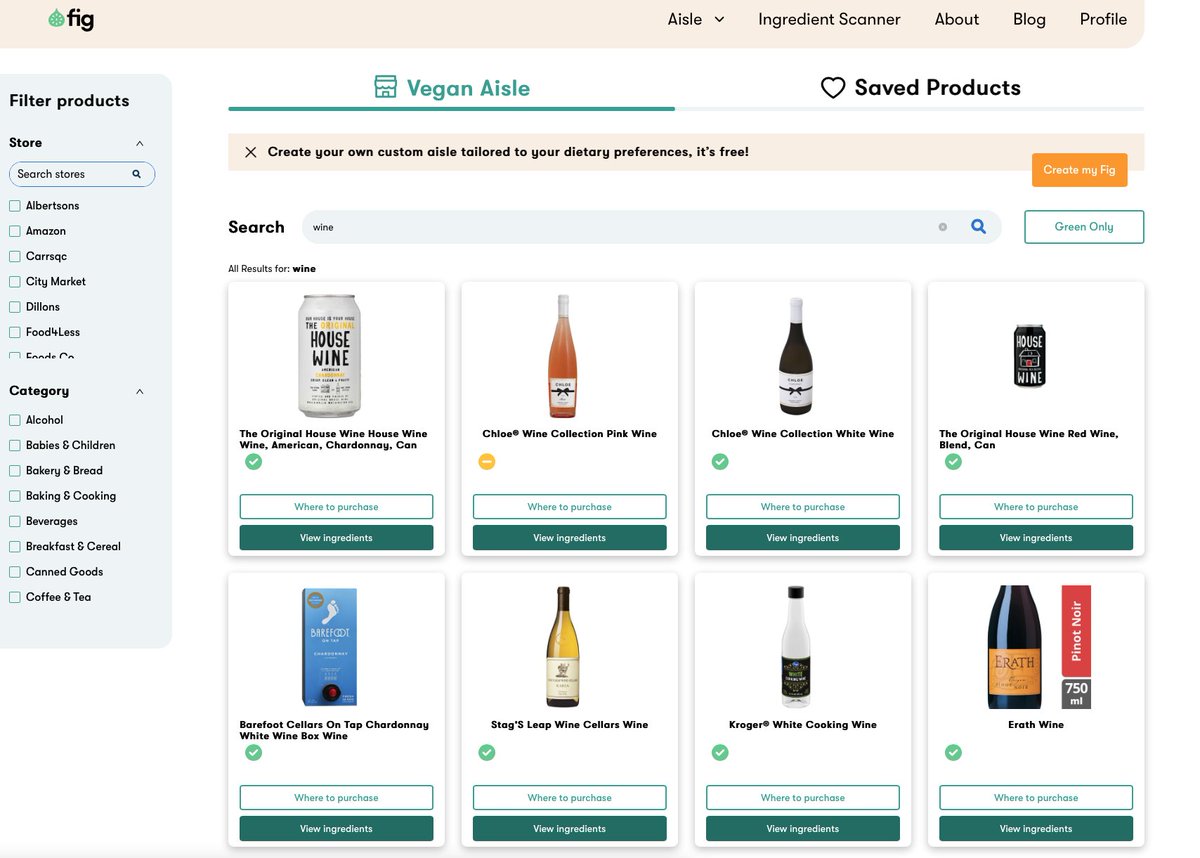Image resolution: width=1200 pixels, height=858 pixels.
Task: Open Ingredient Scanner page
Action: (829, 19)
